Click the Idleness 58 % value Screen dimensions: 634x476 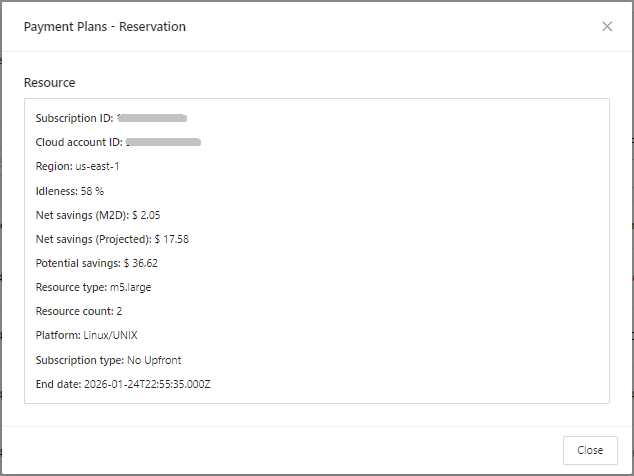pyautogui.click(x=92, y=190)
